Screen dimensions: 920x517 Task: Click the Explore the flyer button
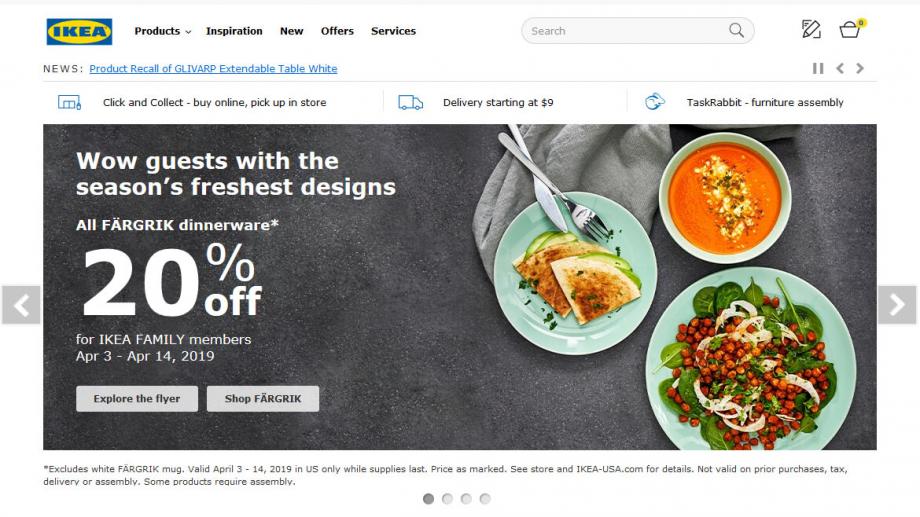pos(137,399)
